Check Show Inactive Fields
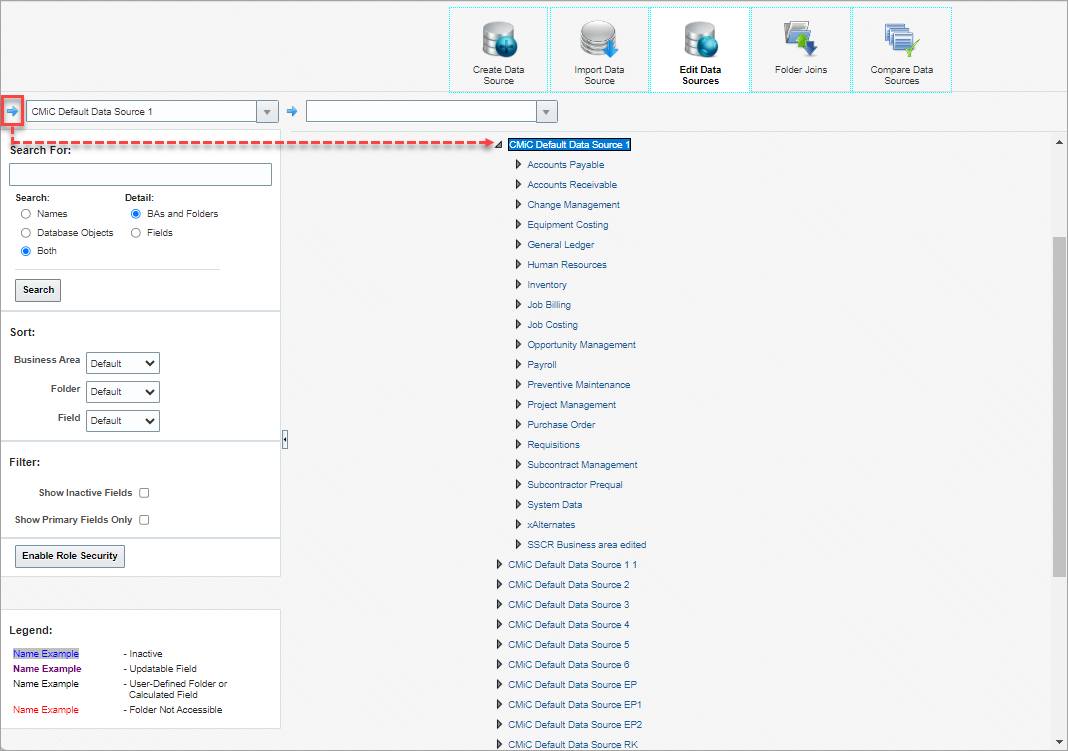This screenshot has width=1068, height=751. coord(144,493)
